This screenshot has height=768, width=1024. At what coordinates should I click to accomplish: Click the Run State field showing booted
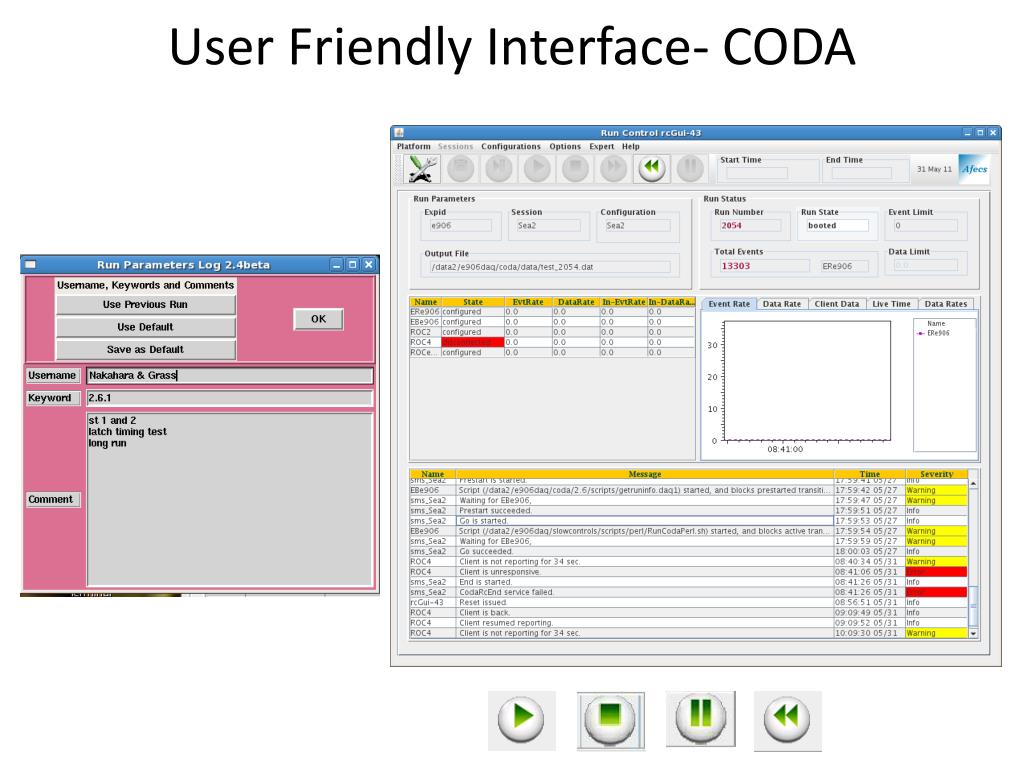836,225
